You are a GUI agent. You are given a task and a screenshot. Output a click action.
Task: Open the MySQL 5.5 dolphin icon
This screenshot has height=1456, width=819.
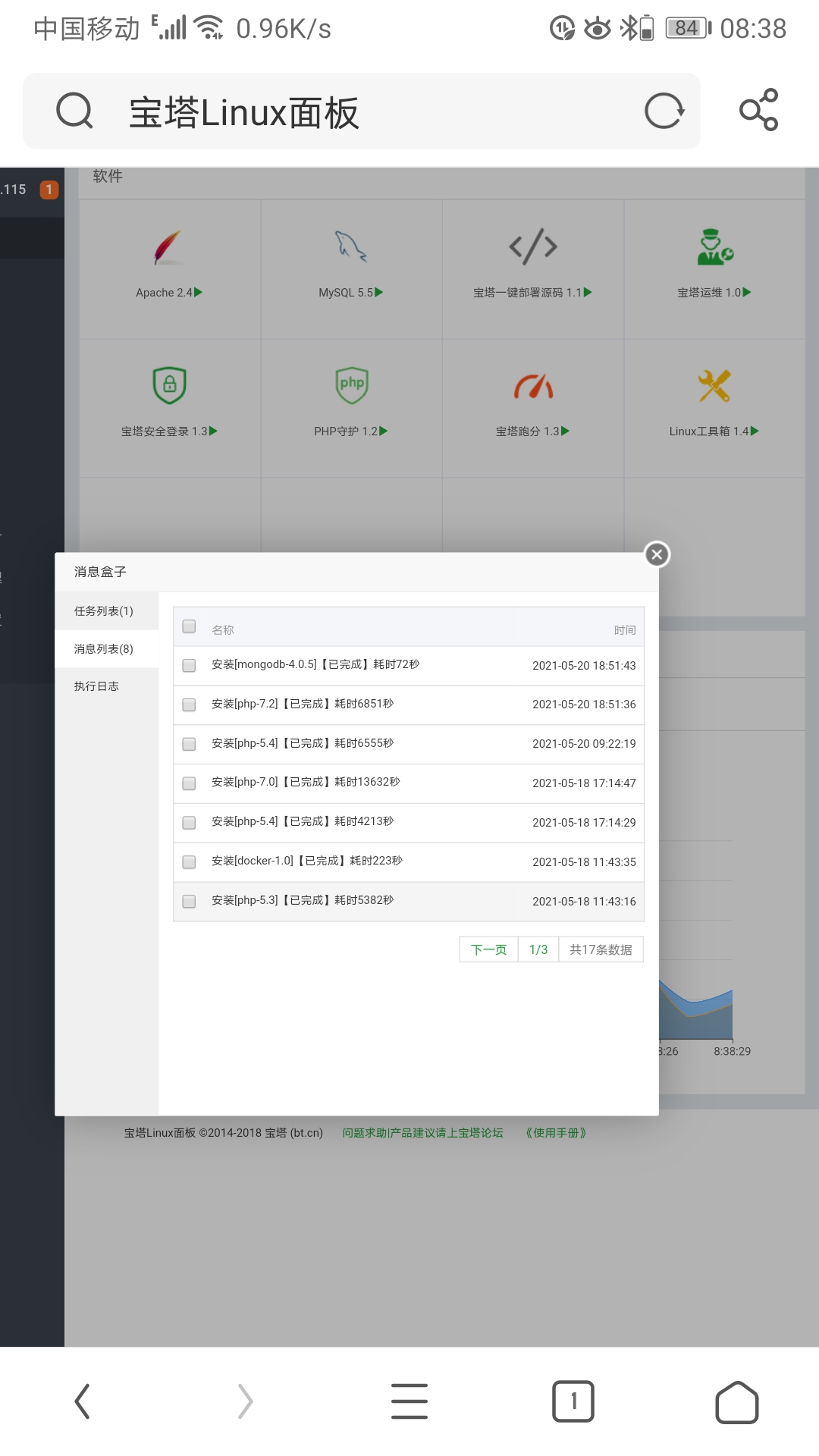pos(351,246)
